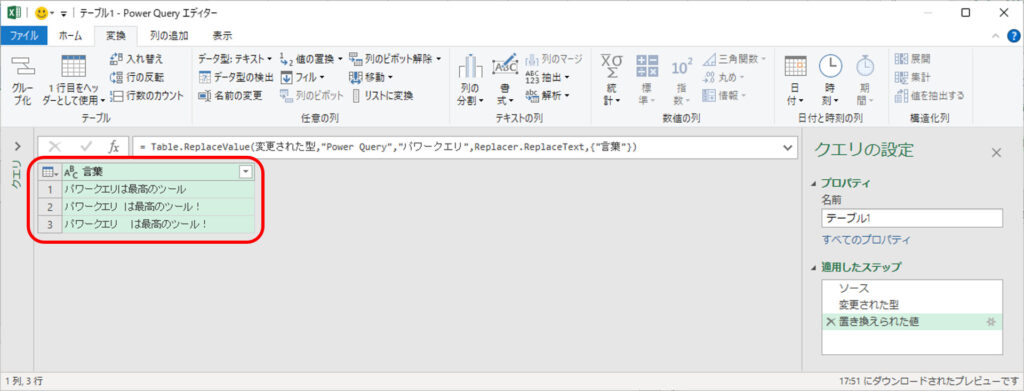Select row number 2
Image resolution: width=1024 pixels, height=391 pixels.
50,206
